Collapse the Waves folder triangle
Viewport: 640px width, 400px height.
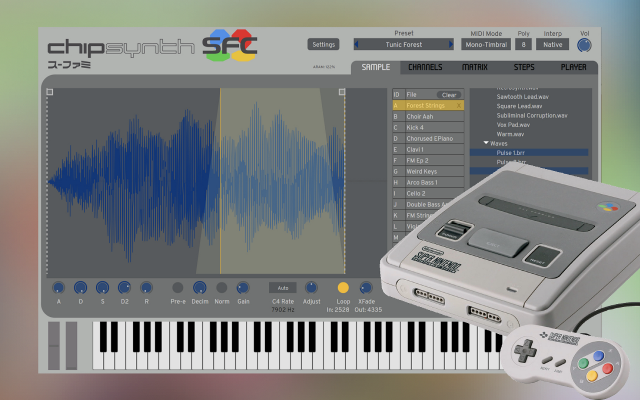486,143
